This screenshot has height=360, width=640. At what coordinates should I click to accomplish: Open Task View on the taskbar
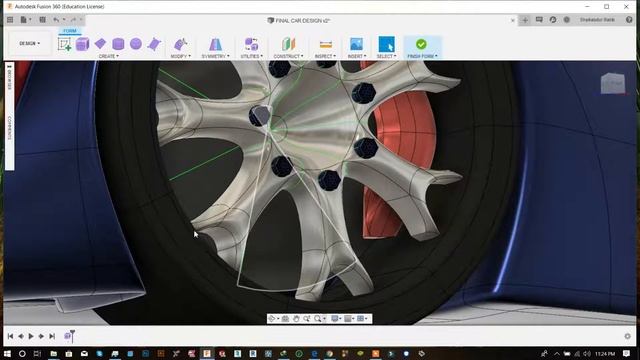point(37,353)
